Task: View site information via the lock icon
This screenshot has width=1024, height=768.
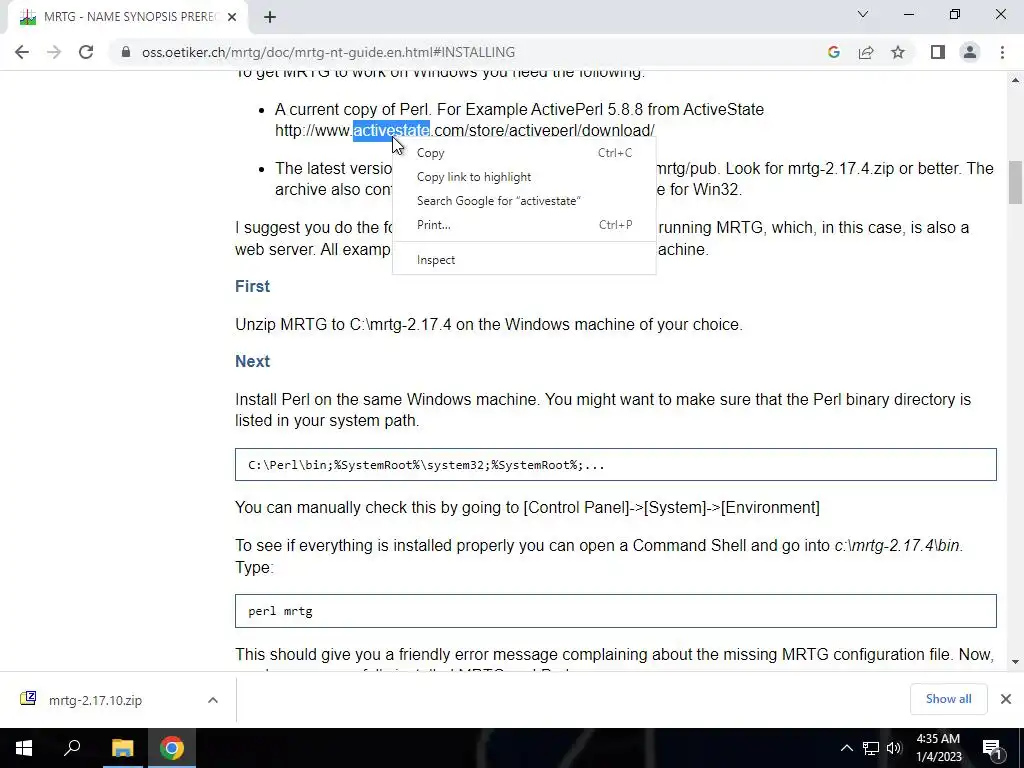Action: click(x=126, y=52)
